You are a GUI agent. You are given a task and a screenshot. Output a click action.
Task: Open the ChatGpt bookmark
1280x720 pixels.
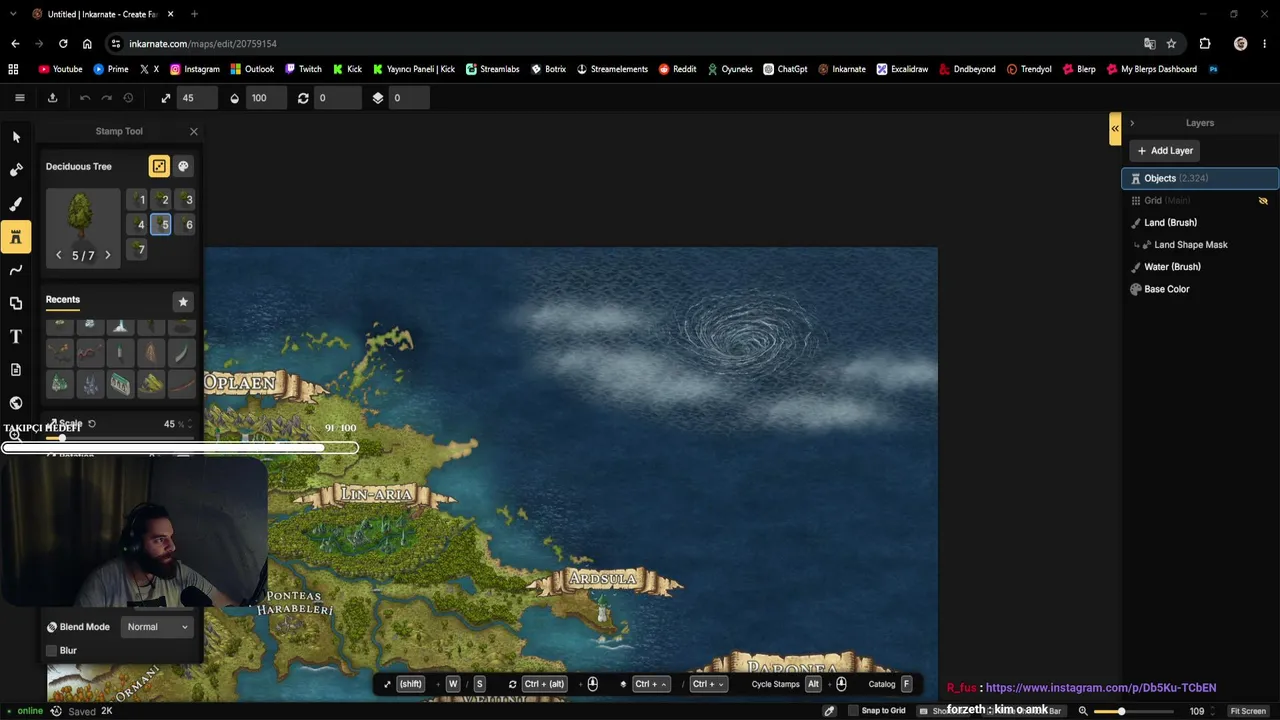coord(785,69)
